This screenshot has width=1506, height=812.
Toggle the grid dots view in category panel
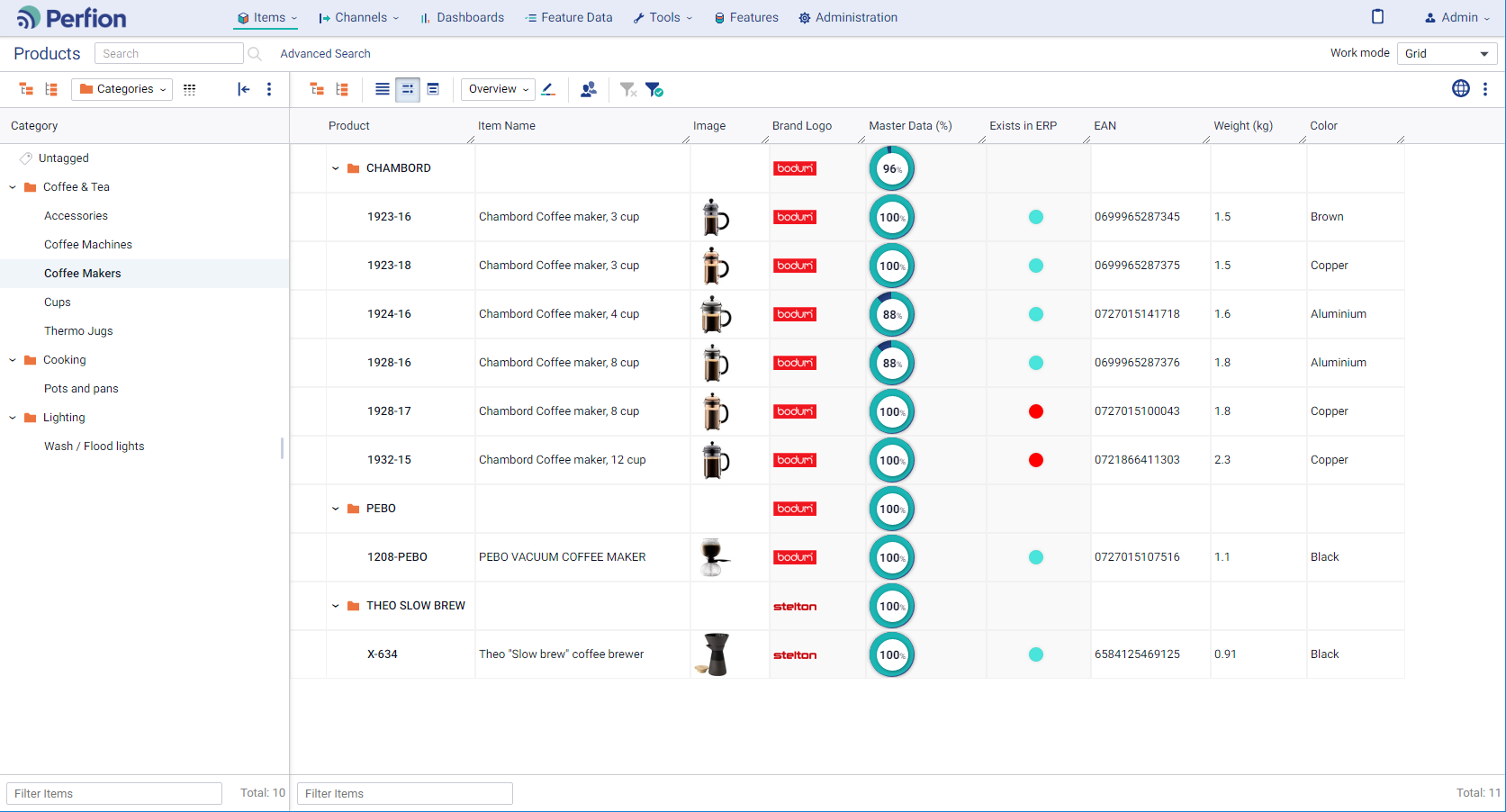pyautogui.click(x=189, y=89)
